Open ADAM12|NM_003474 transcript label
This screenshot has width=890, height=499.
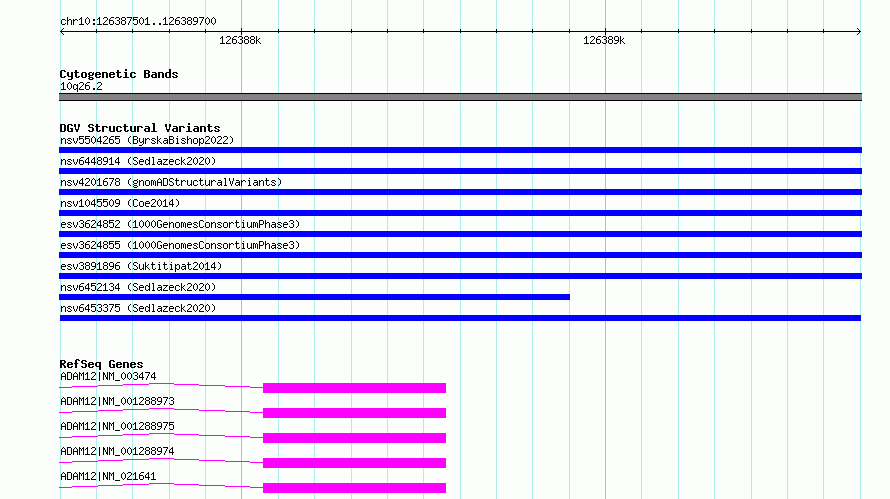(108, 376)
